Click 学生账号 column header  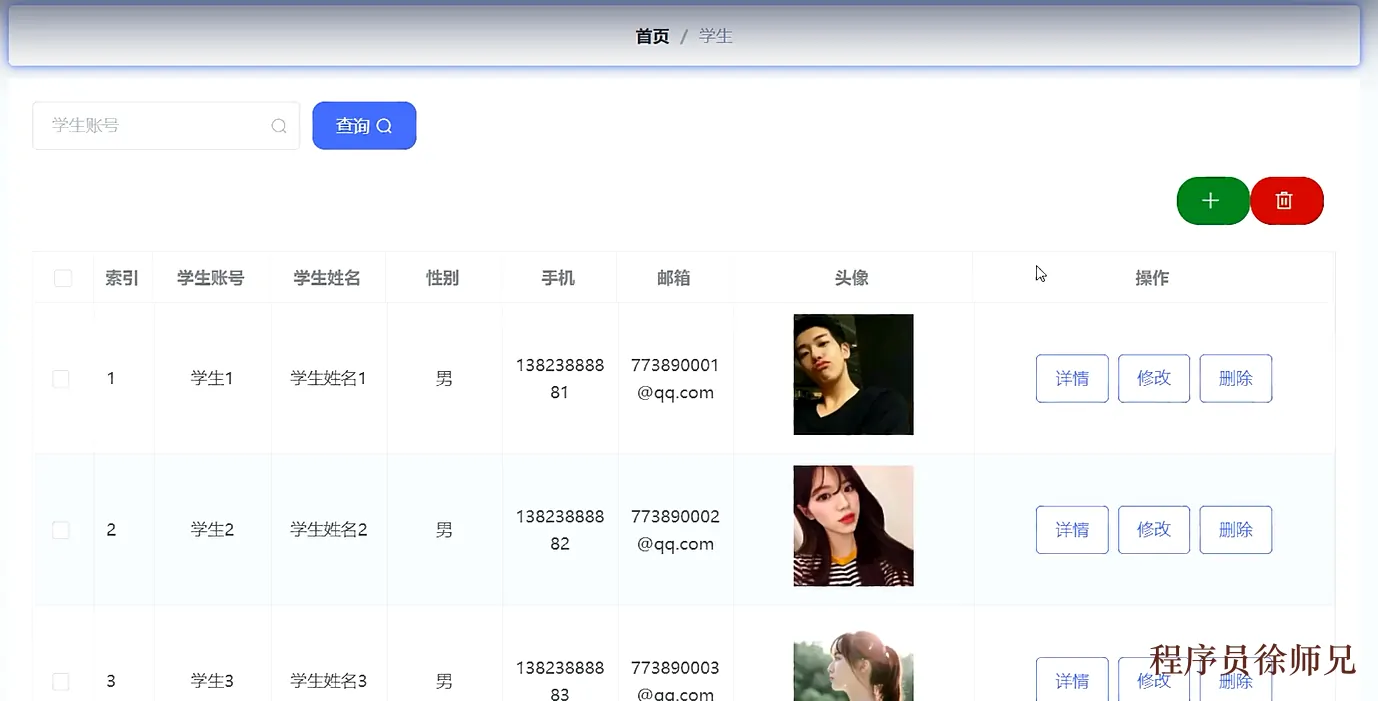point(210,278)
